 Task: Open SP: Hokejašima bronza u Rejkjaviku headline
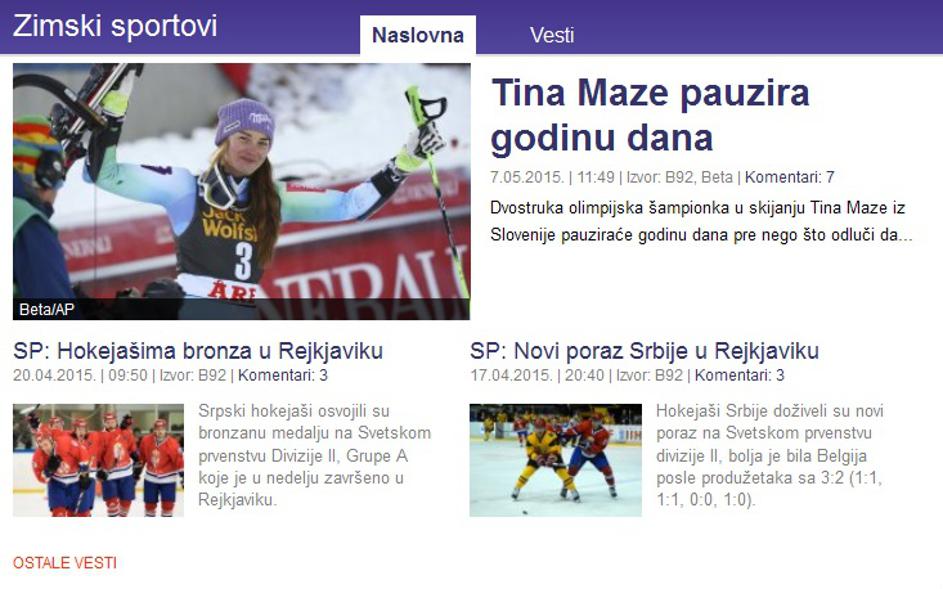(x=198, y=350)
